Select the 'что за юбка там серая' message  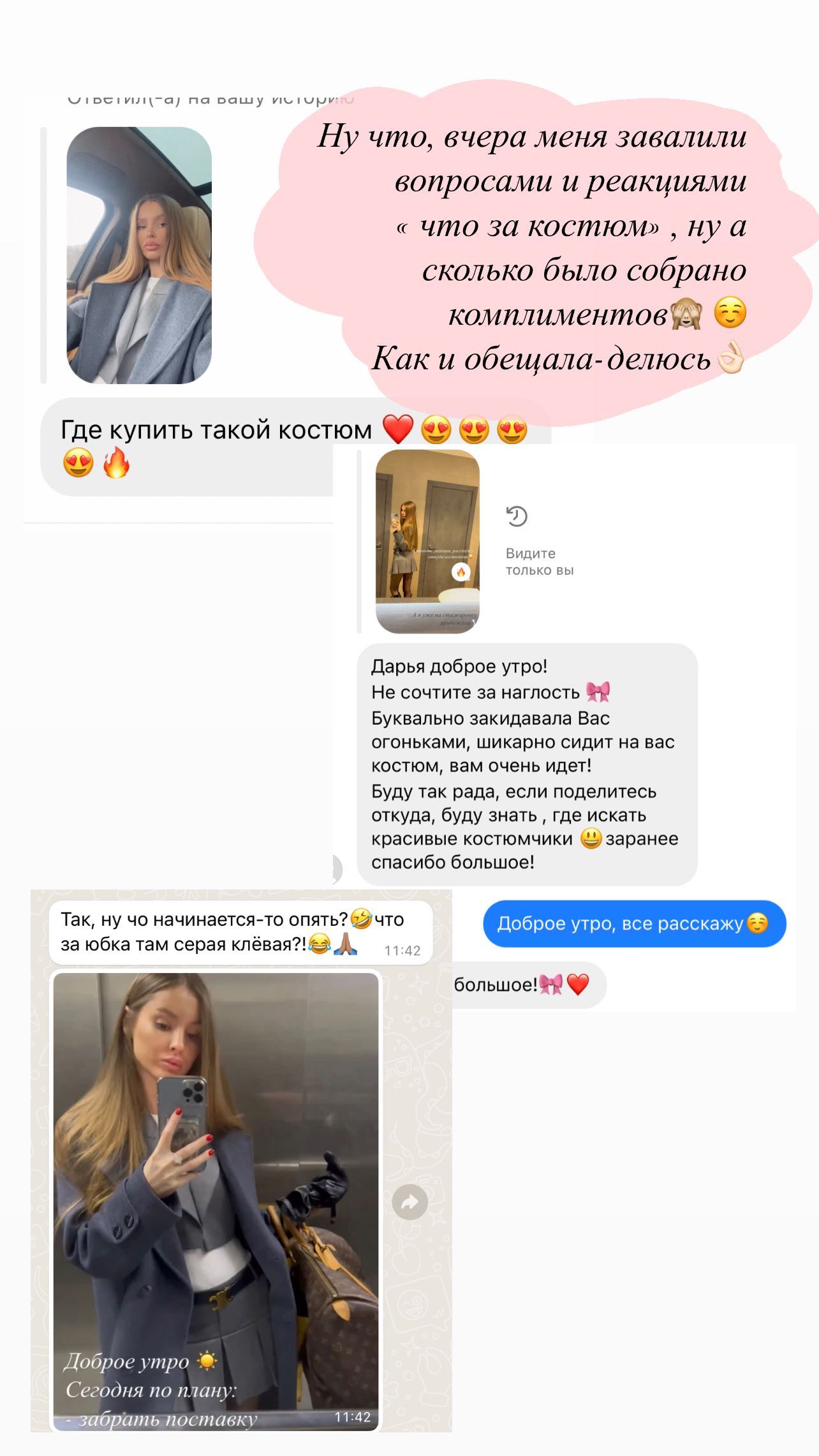coord(241,932)
